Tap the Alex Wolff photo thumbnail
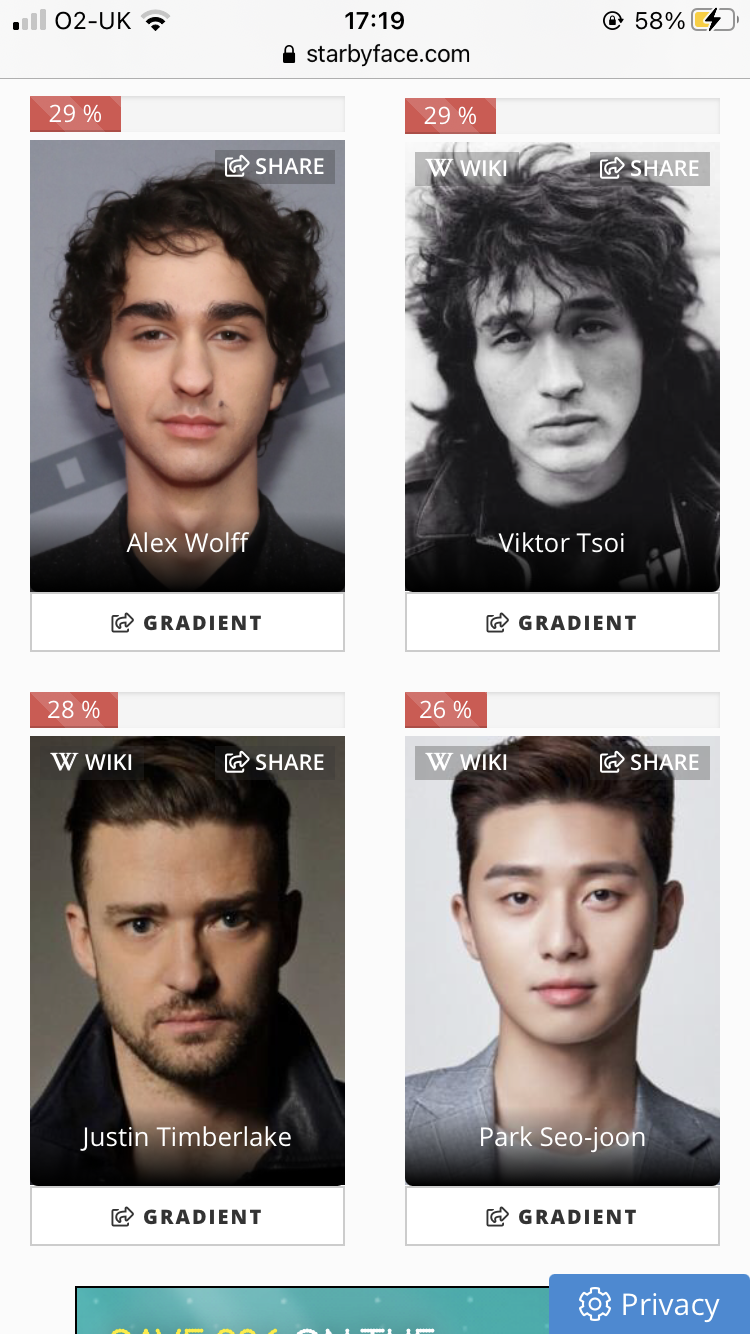 187,366
